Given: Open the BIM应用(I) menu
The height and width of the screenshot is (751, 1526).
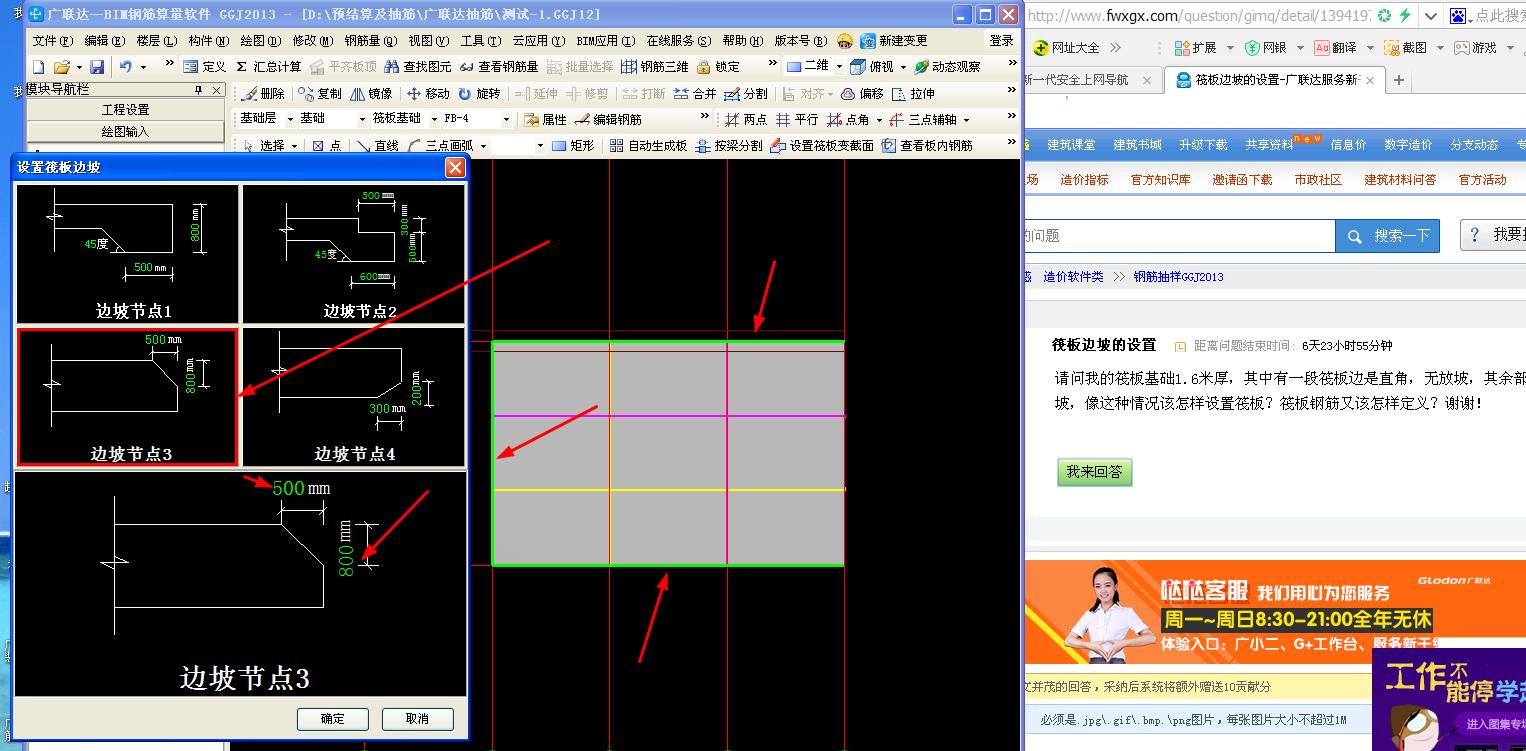Looking at the screenshot, I should (605, 41).
